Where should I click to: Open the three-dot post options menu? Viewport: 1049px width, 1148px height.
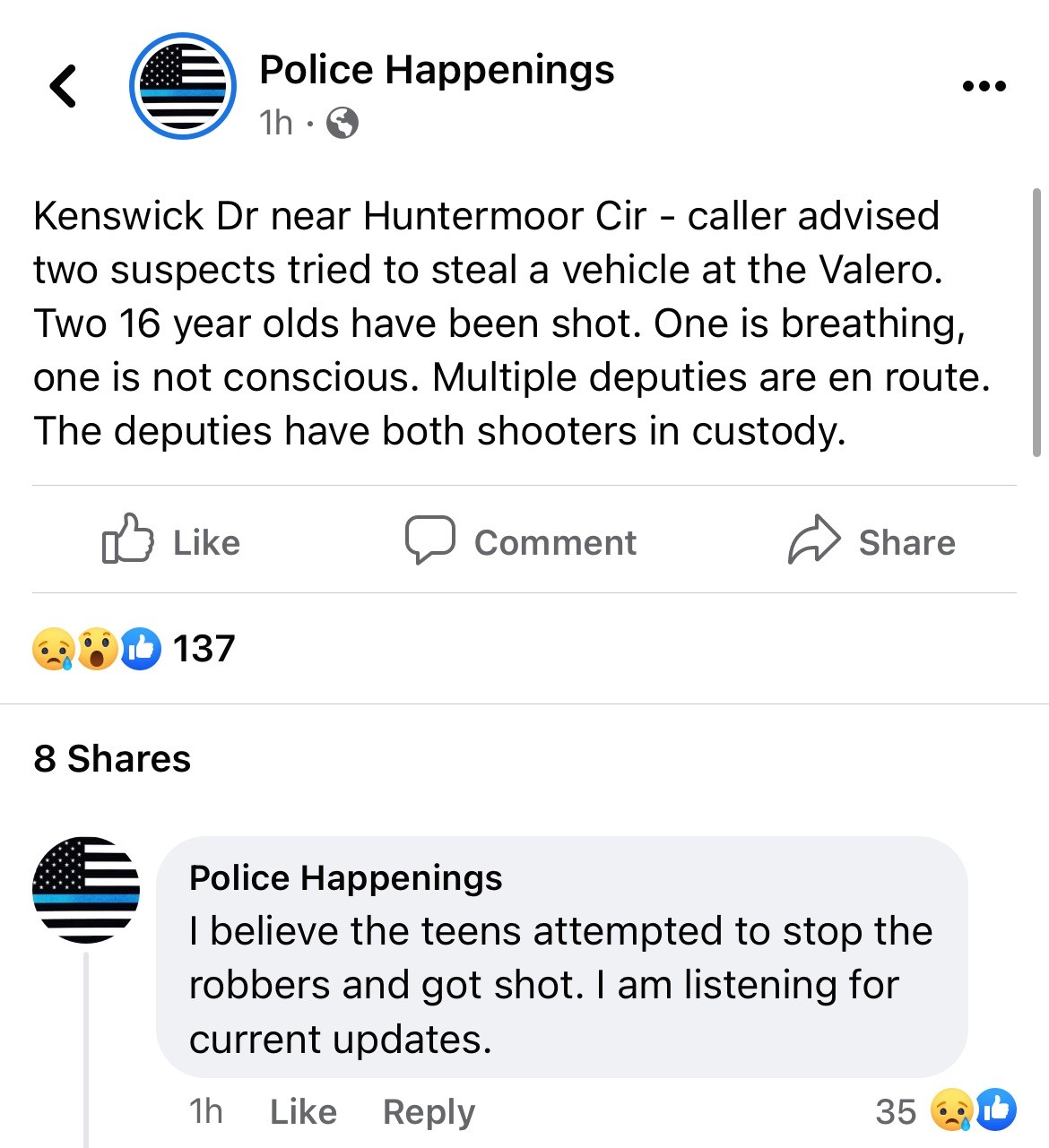click(x=984, y=87)
